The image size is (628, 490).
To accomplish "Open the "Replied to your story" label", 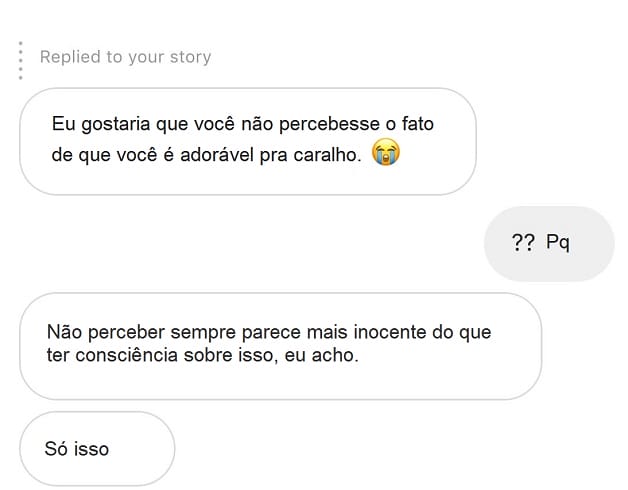I will click(x=125, y=57).
